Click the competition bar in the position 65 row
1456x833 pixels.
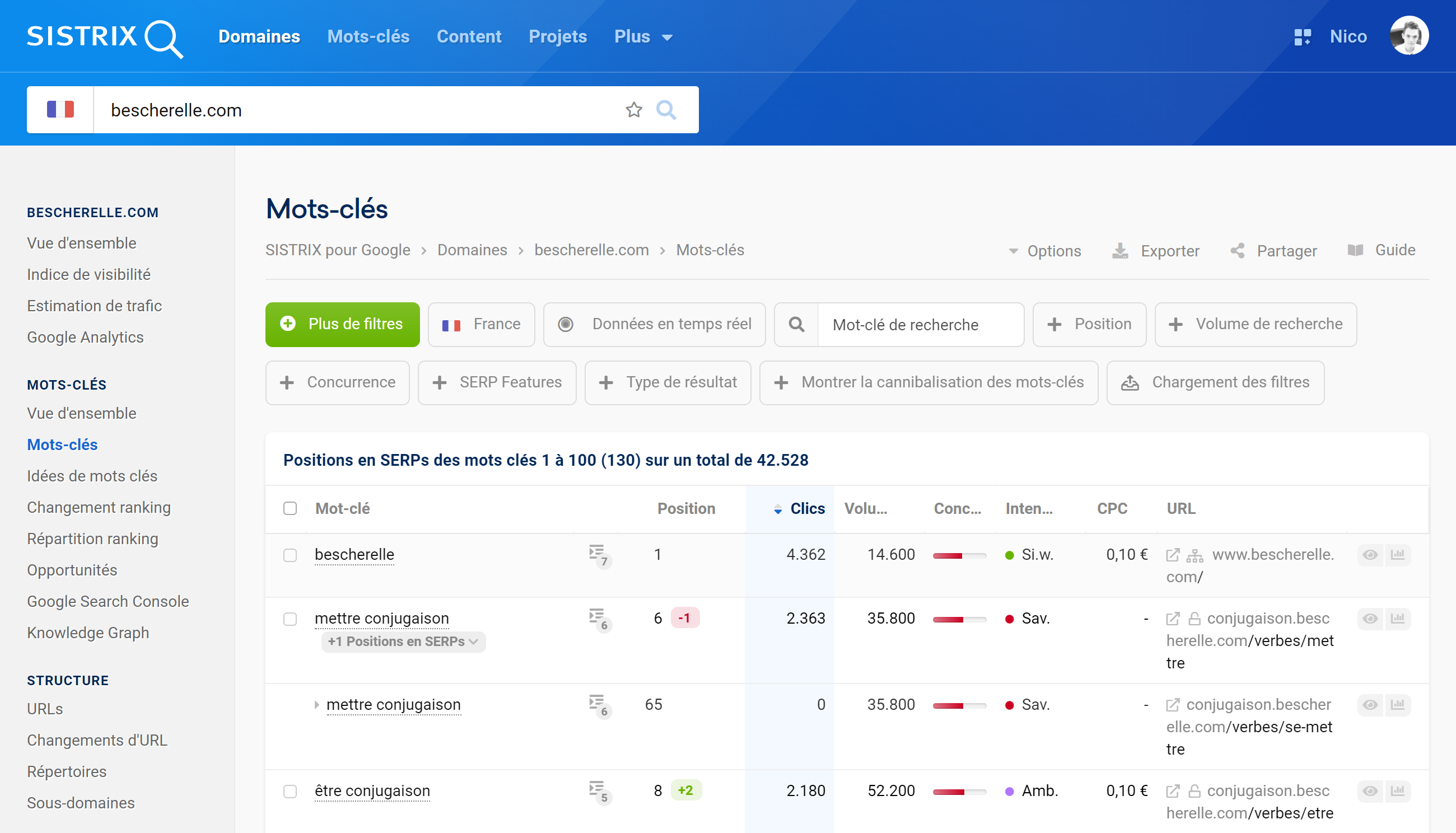coord(959,705)
